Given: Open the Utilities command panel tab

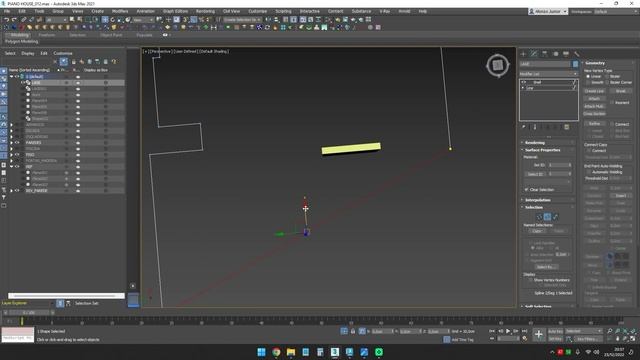Looking at the screenshot, I should [576, 54].
